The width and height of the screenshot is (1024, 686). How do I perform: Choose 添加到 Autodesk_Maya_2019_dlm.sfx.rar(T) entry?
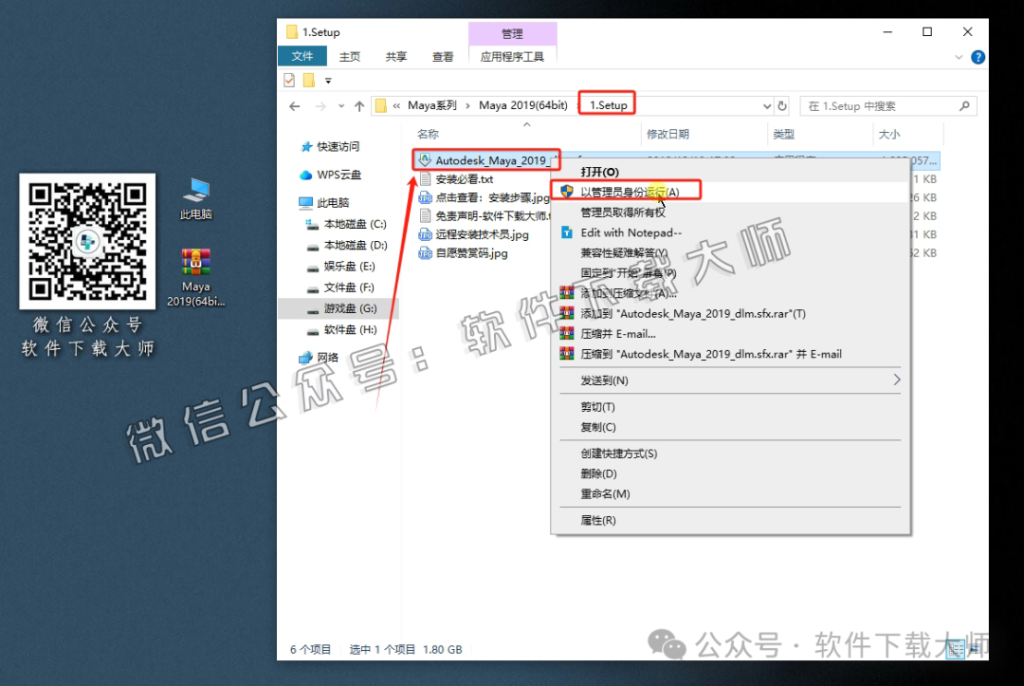693,314
